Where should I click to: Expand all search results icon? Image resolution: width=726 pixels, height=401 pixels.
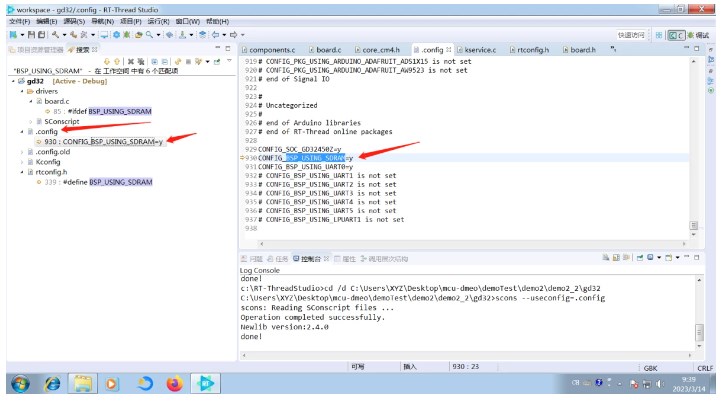[155, 61]
